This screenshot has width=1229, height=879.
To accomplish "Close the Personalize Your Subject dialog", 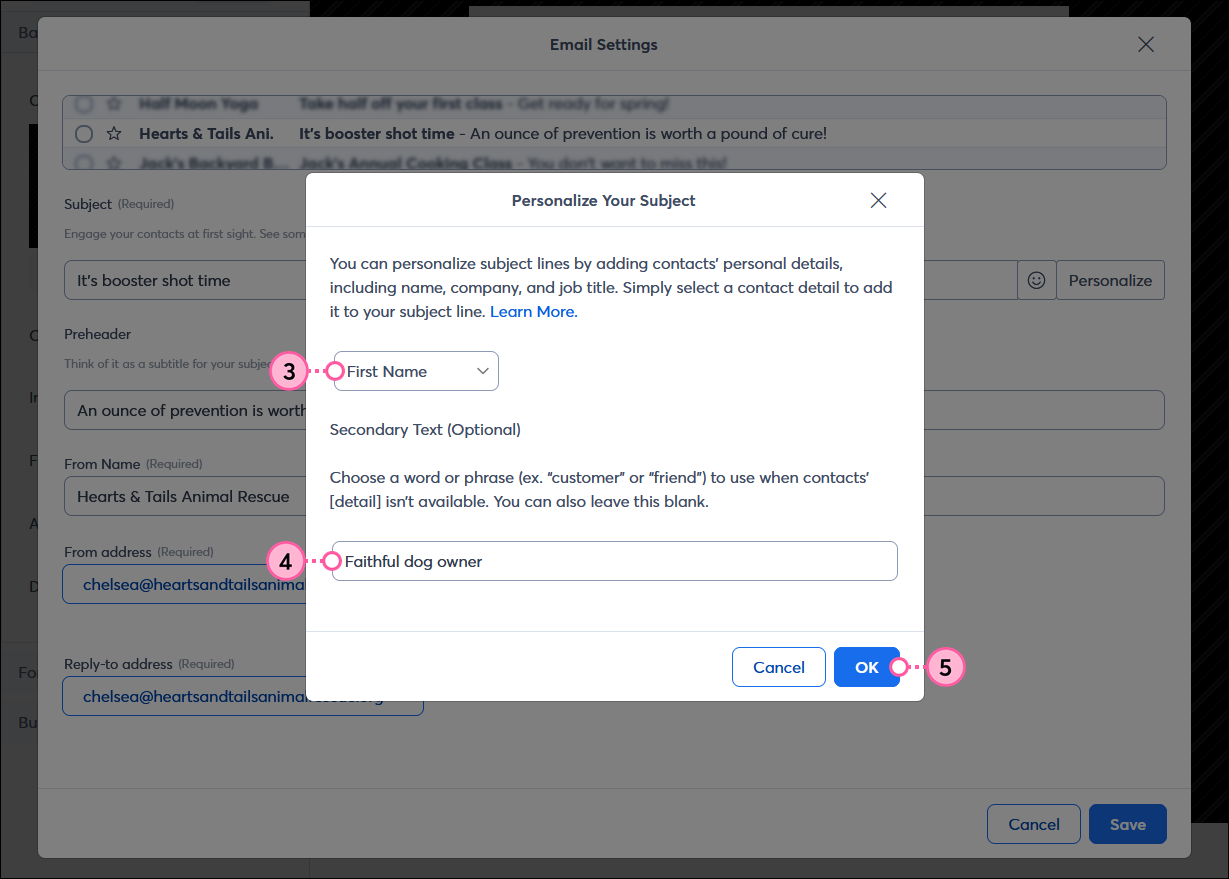I will click(x=878, y=200).
